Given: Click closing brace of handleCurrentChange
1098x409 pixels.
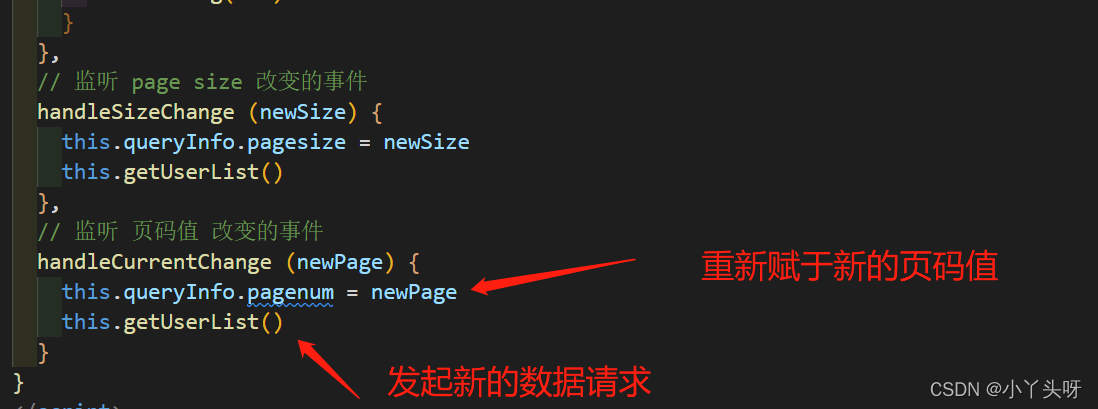Looking at the screenshot, I should [x=43, y=353].
